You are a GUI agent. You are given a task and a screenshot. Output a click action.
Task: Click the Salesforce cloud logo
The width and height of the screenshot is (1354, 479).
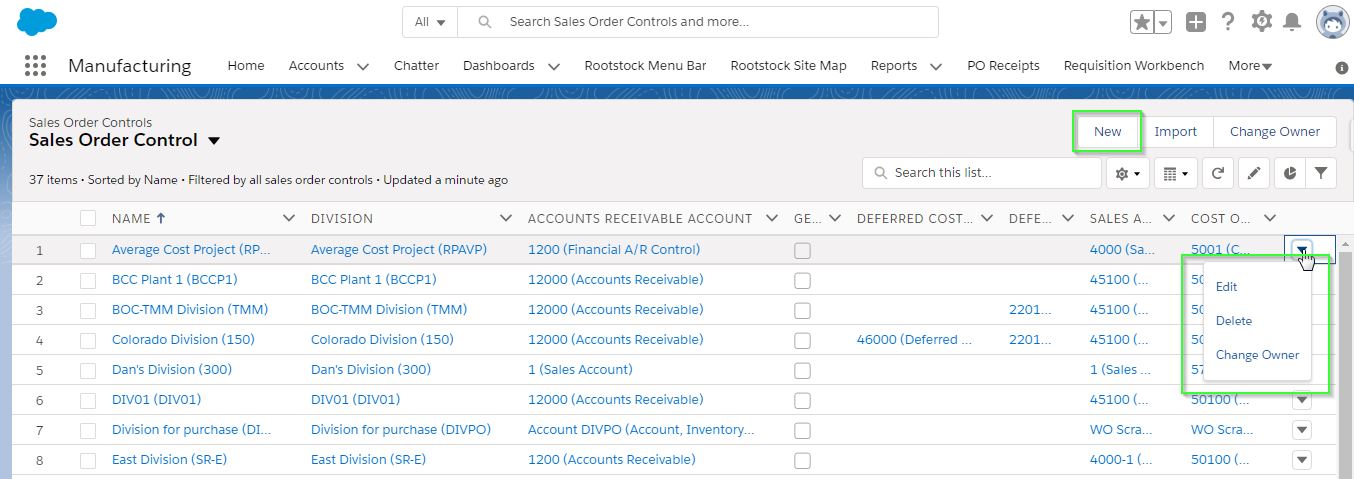click(x=37, y=21)
